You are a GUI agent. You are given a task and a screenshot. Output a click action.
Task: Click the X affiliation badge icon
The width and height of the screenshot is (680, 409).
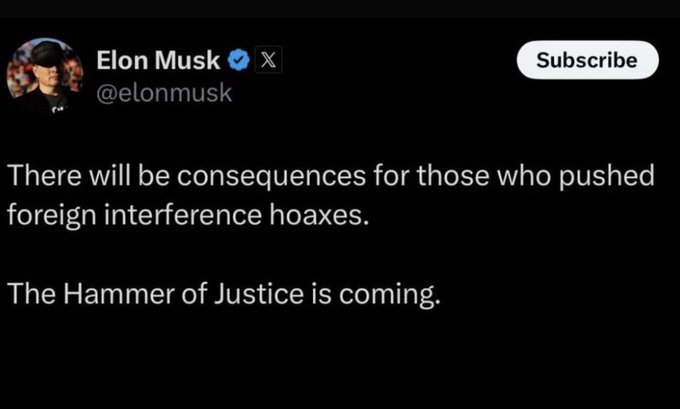(x=267, y=60)
